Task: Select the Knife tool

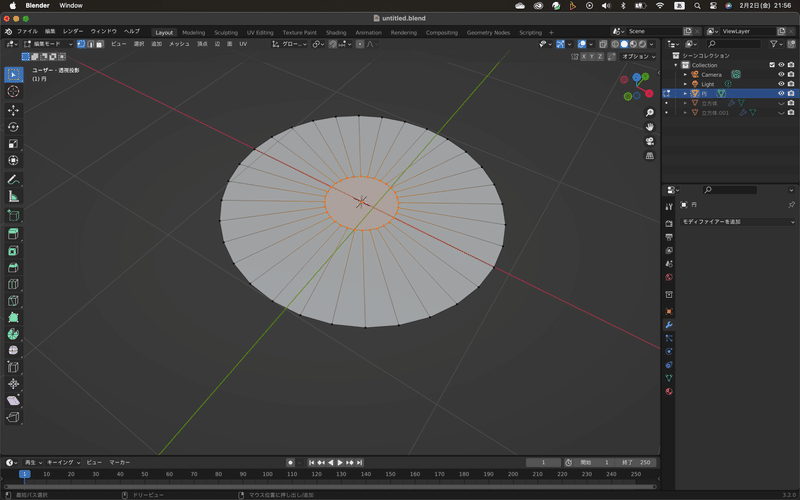Action: (x=14, y=301)
